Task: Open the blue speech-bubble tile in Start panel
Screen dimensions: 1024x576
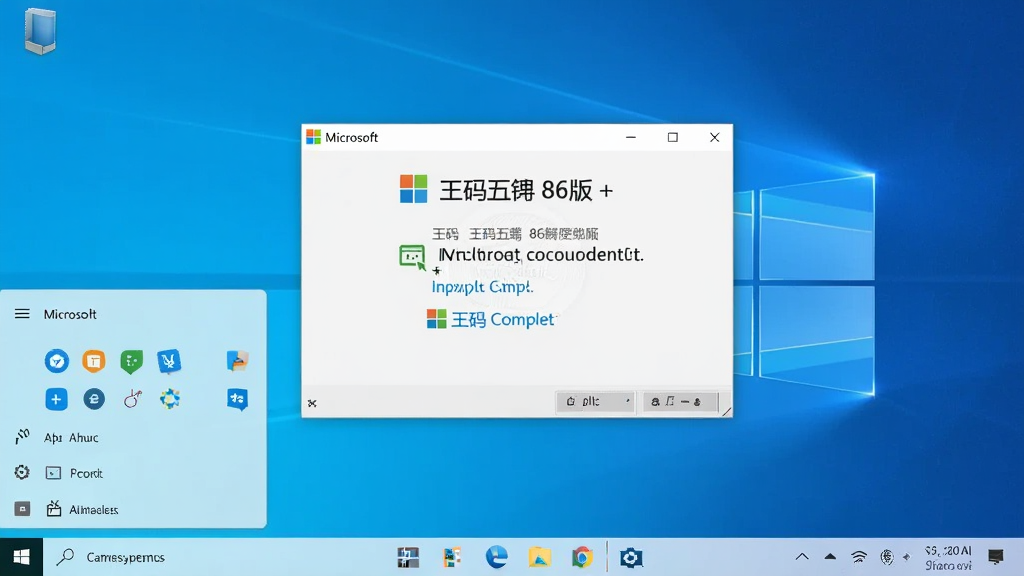Action: pos(237,399)
